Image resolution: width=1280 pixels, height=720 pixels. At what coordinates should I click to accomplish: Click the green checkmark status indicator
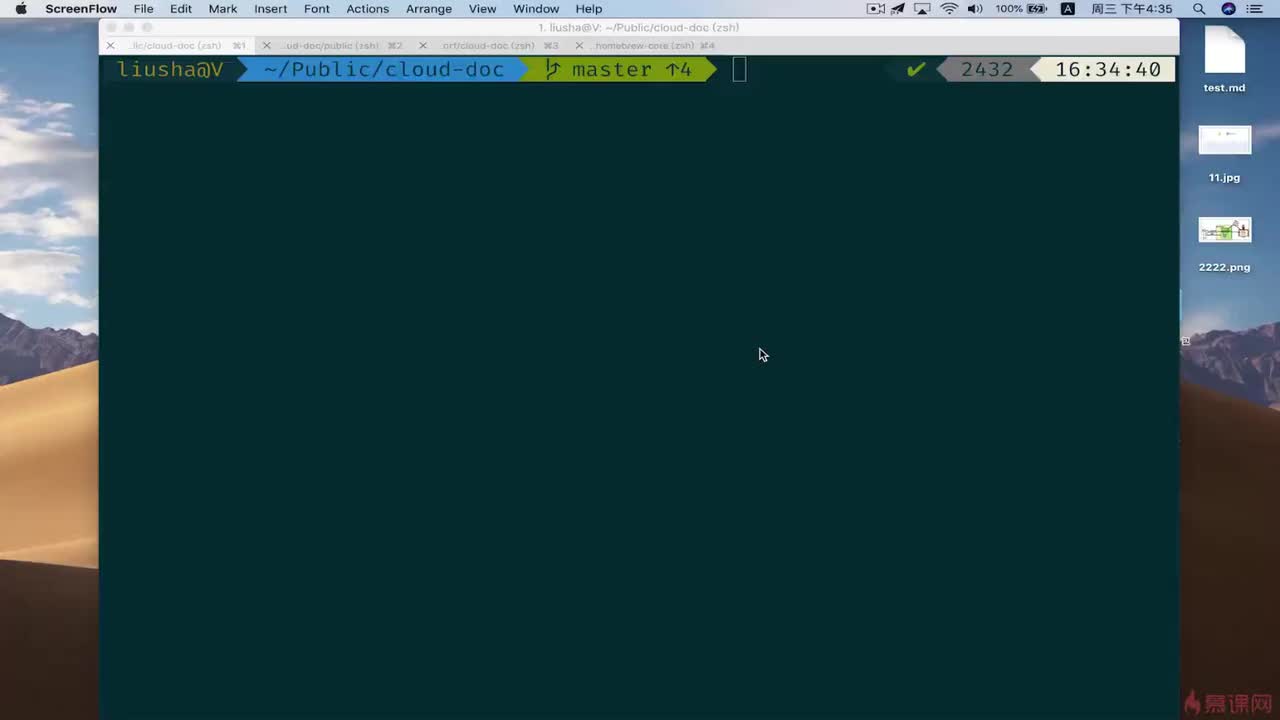916,69
